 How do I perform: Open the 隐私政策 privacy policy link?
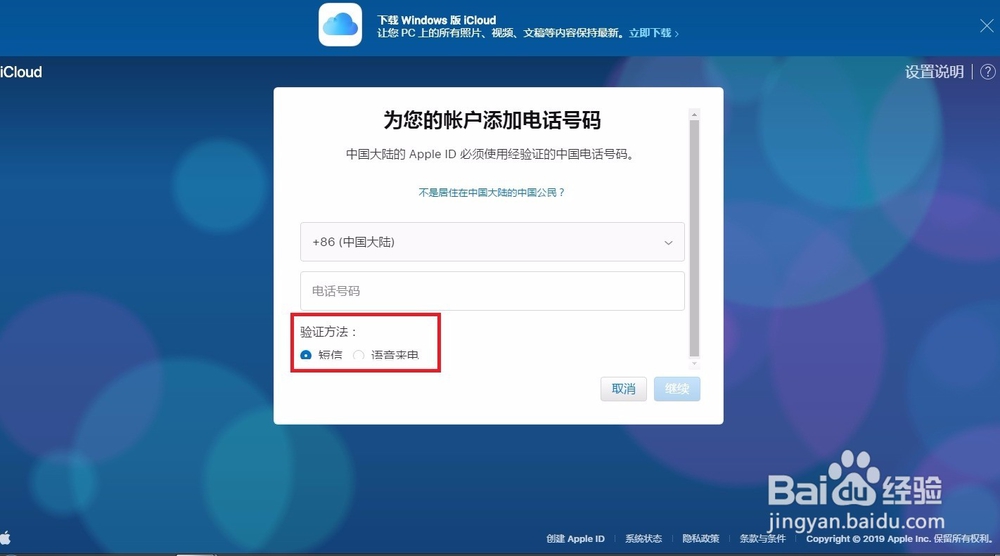(701, 539)
